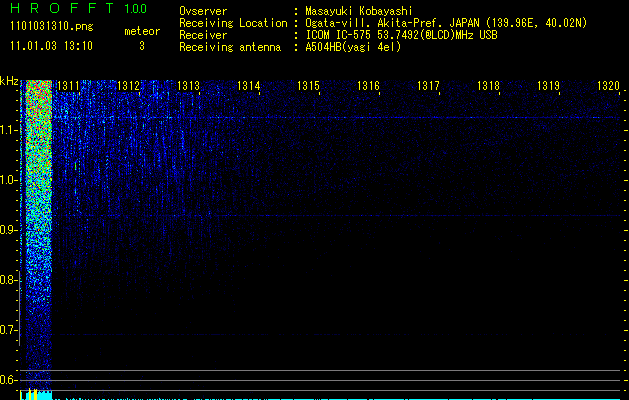The height and width of the screenshot is (400, 629).
Task: Click the cyan signal level bar at bottom left
Action: [39, 395]
